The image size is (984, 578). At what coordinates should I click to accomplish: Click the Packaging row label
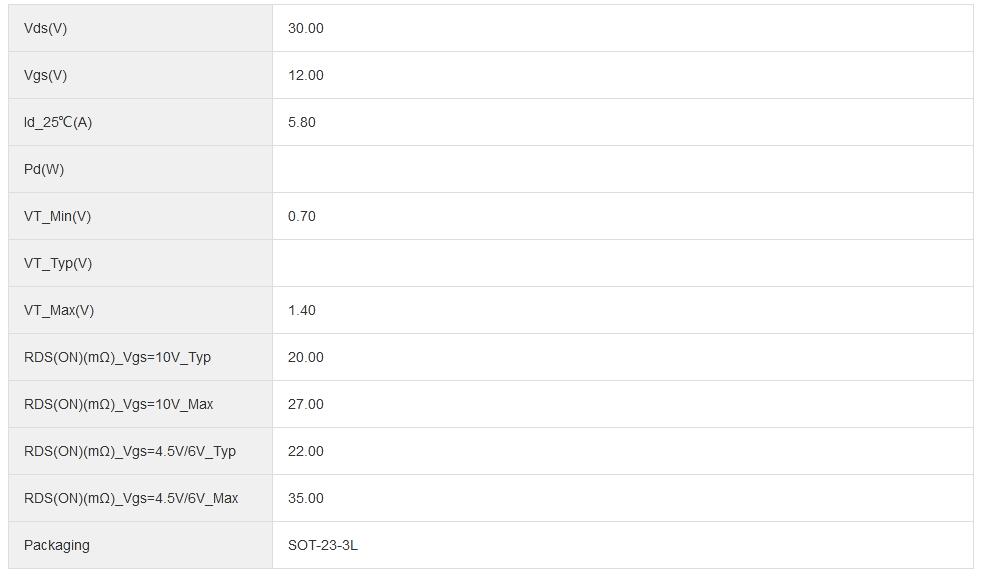pos(57,545)
